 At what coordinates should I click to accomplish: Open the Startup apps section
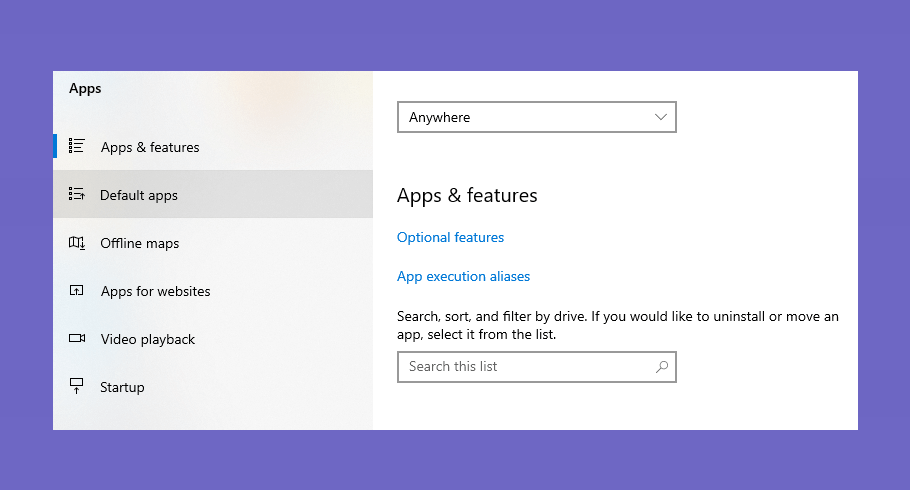tap(213, 387)
